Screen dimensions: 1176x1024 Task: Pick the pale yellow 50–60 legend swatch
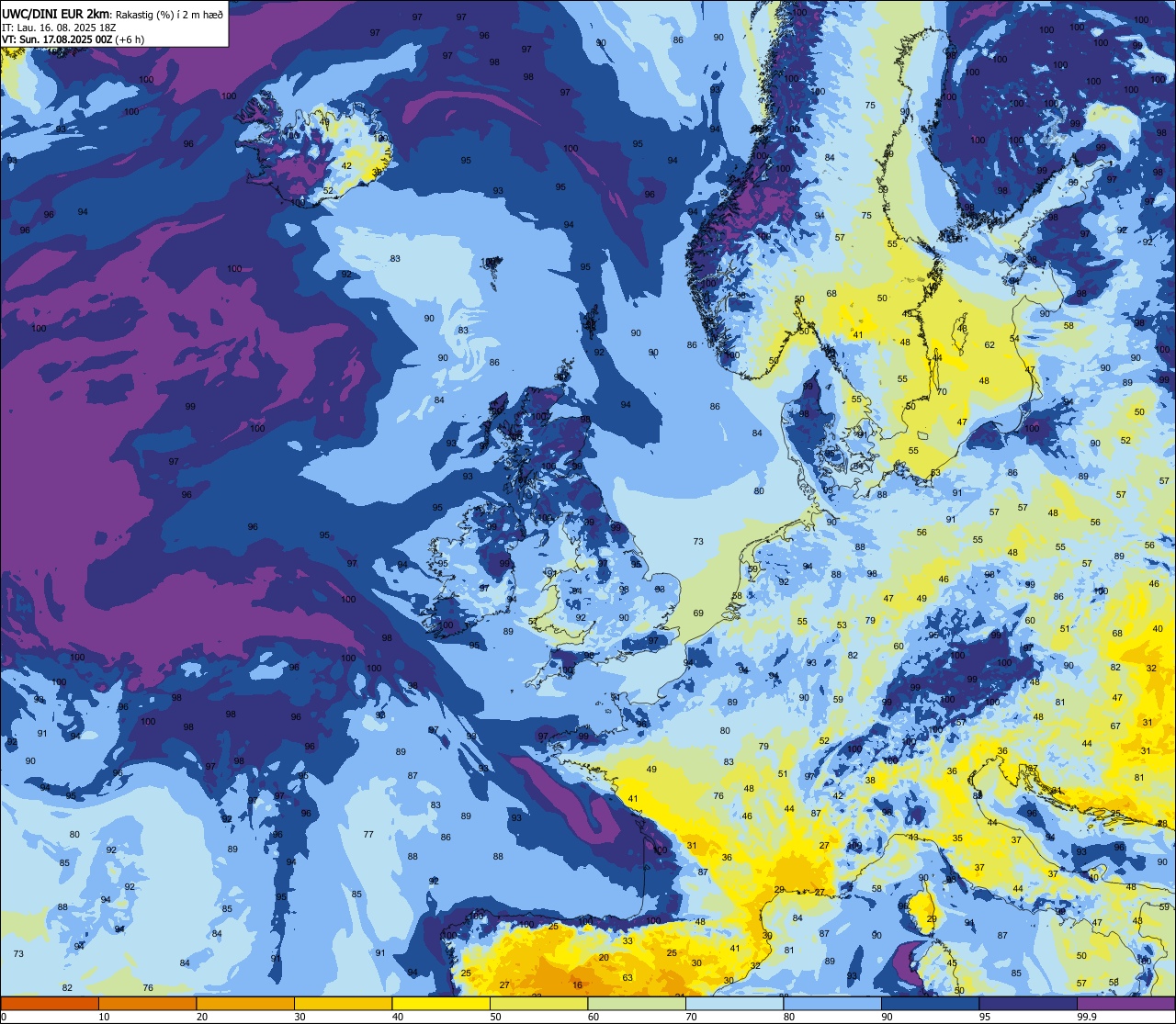point(538,1003)
